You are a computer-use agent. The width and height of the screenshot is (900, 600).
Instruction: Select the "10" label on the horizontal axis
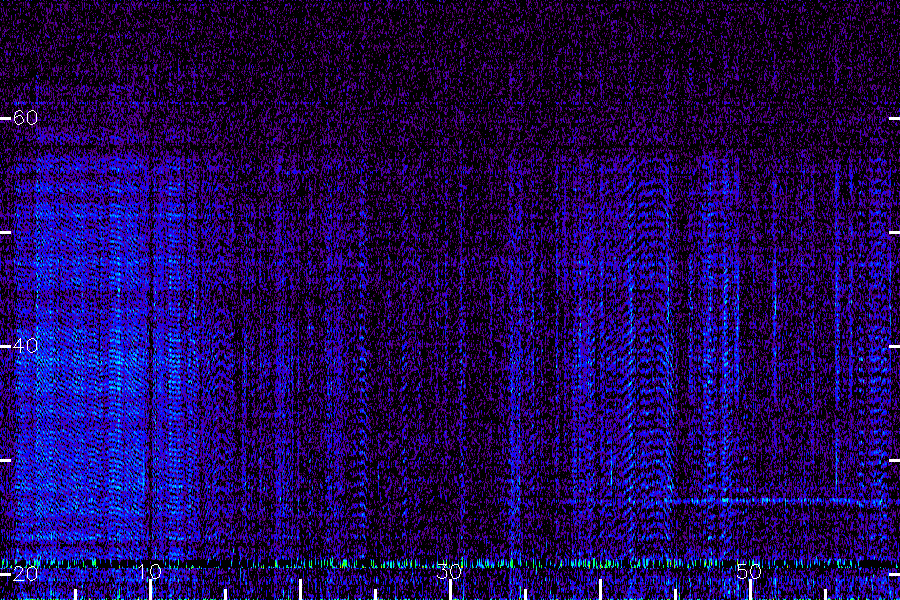point(150,571)
